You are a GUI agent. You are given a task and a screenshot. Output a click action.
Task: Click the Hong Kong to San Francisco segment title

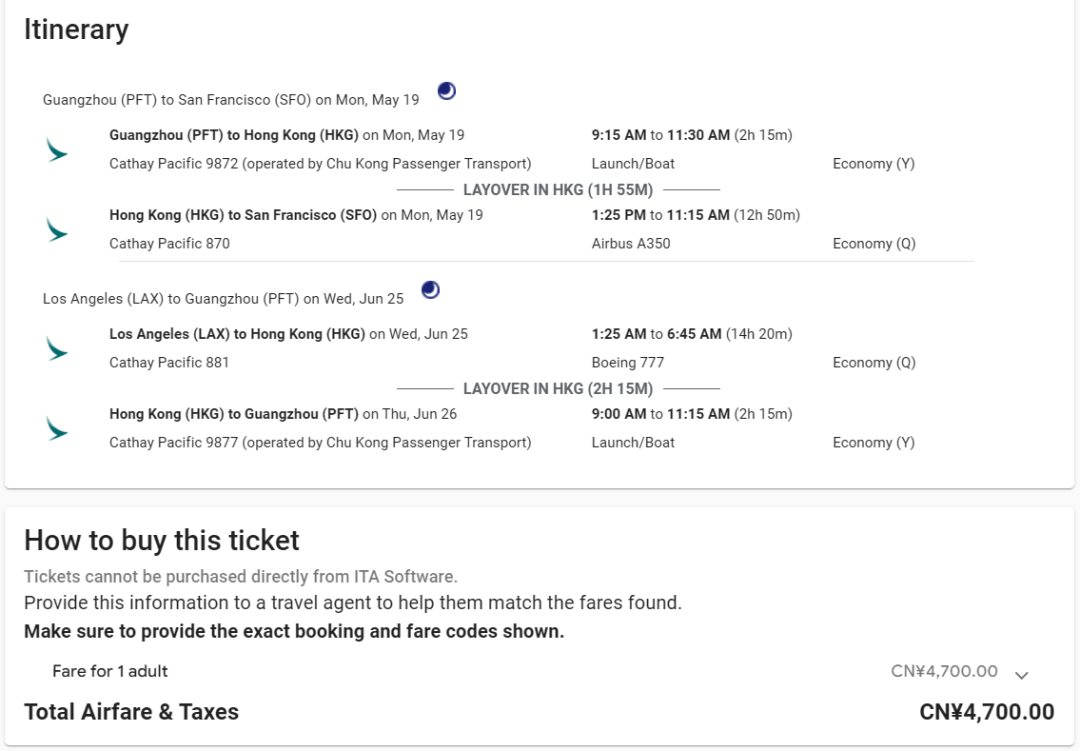click(x=243, y=215)
